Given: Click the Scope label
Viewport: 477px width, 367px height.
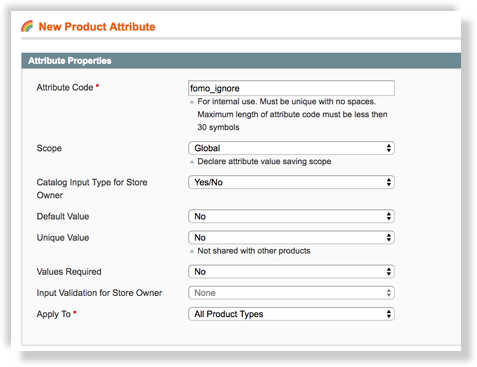Looking at the screenshot, I should (x=49, y=148).
